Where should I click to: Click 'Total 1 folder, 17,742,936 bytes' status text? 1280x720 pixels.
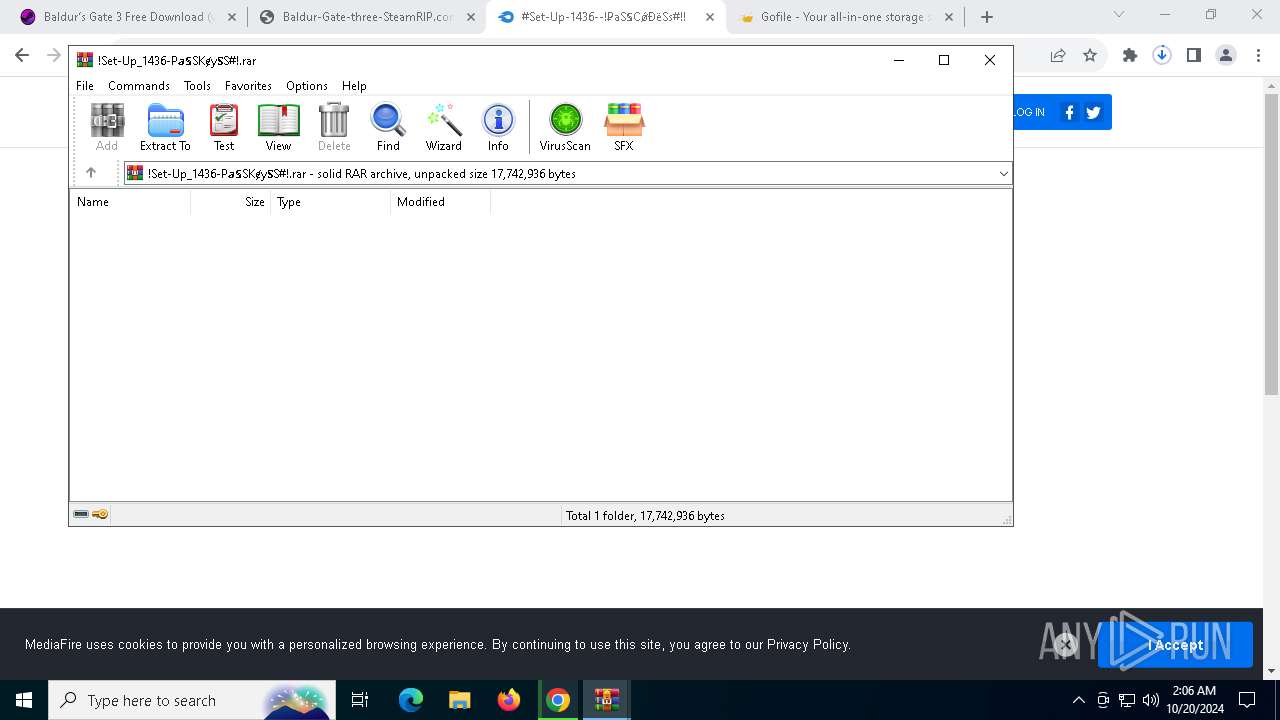[x=645, y=516]
